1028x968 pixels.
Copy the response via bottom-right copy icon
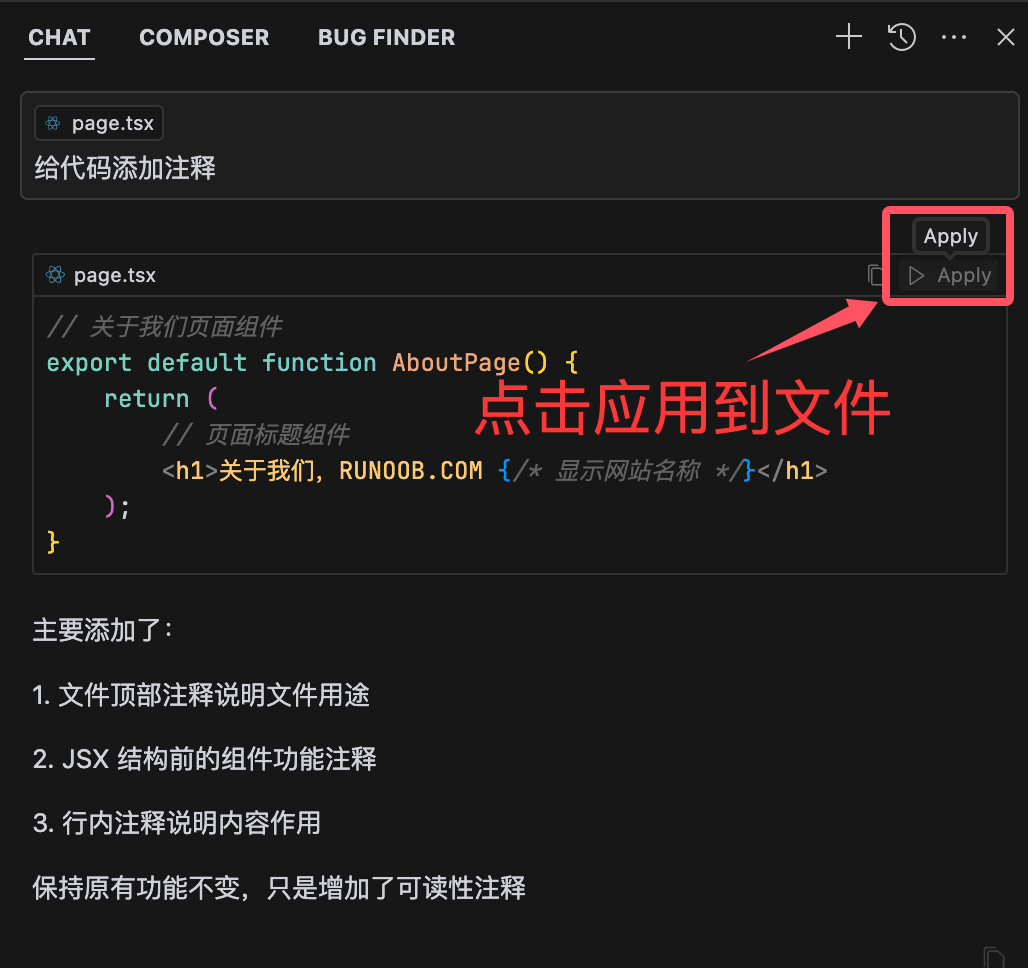click(992, 955)
